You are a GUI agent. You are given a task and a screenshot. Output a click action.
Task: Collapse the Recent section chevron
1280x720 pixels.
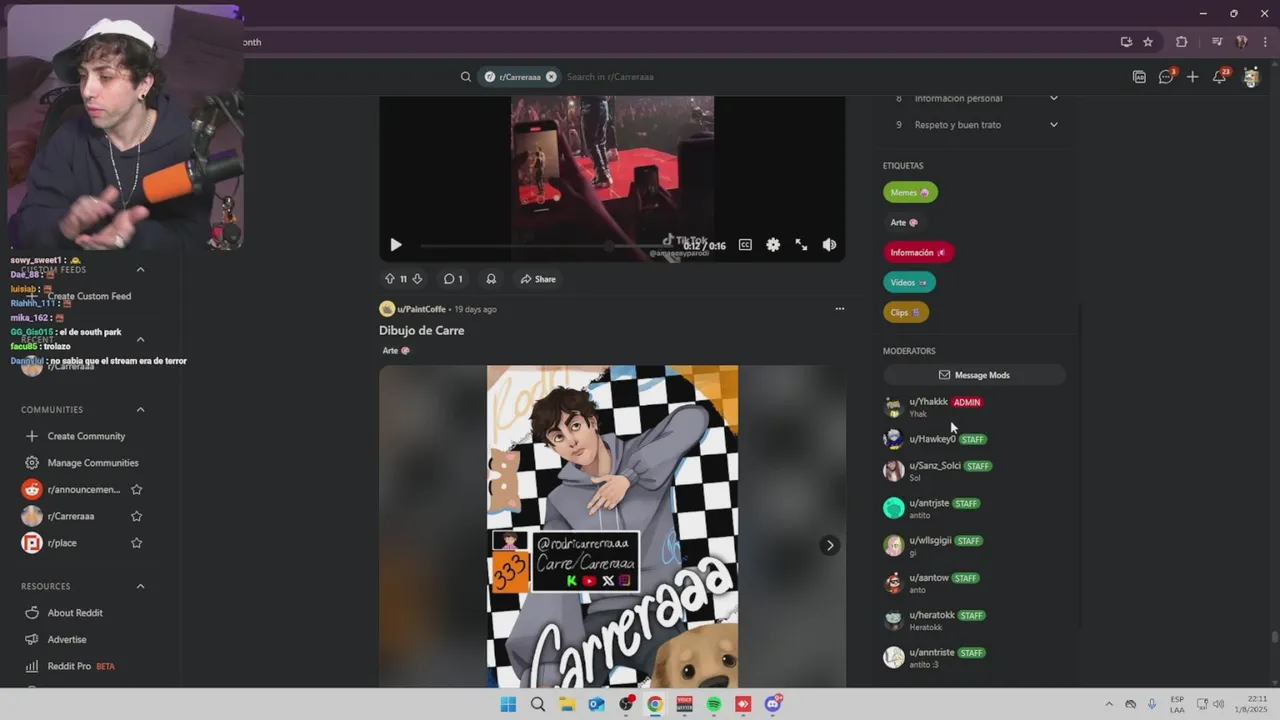point(140,340)
